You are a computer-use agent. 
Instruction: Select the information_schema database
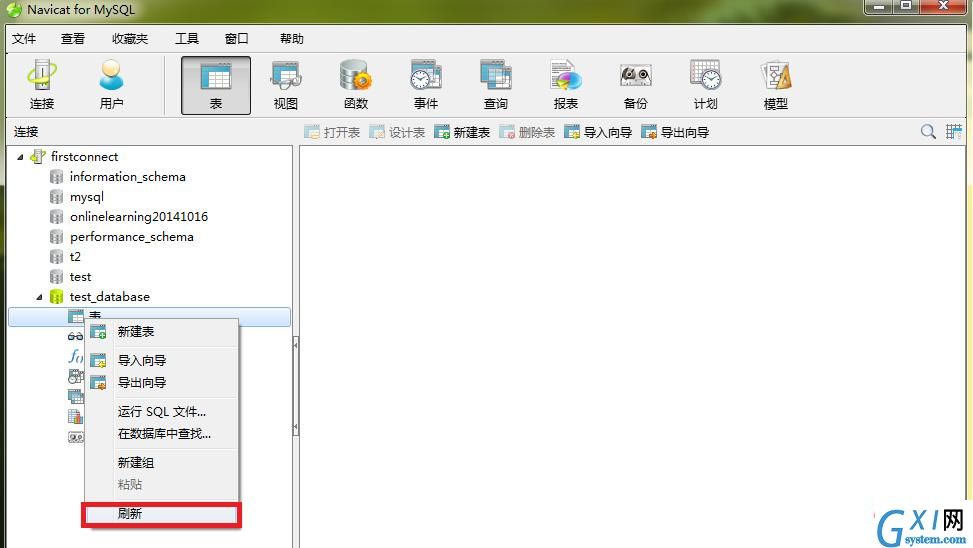tap(128, 177)
